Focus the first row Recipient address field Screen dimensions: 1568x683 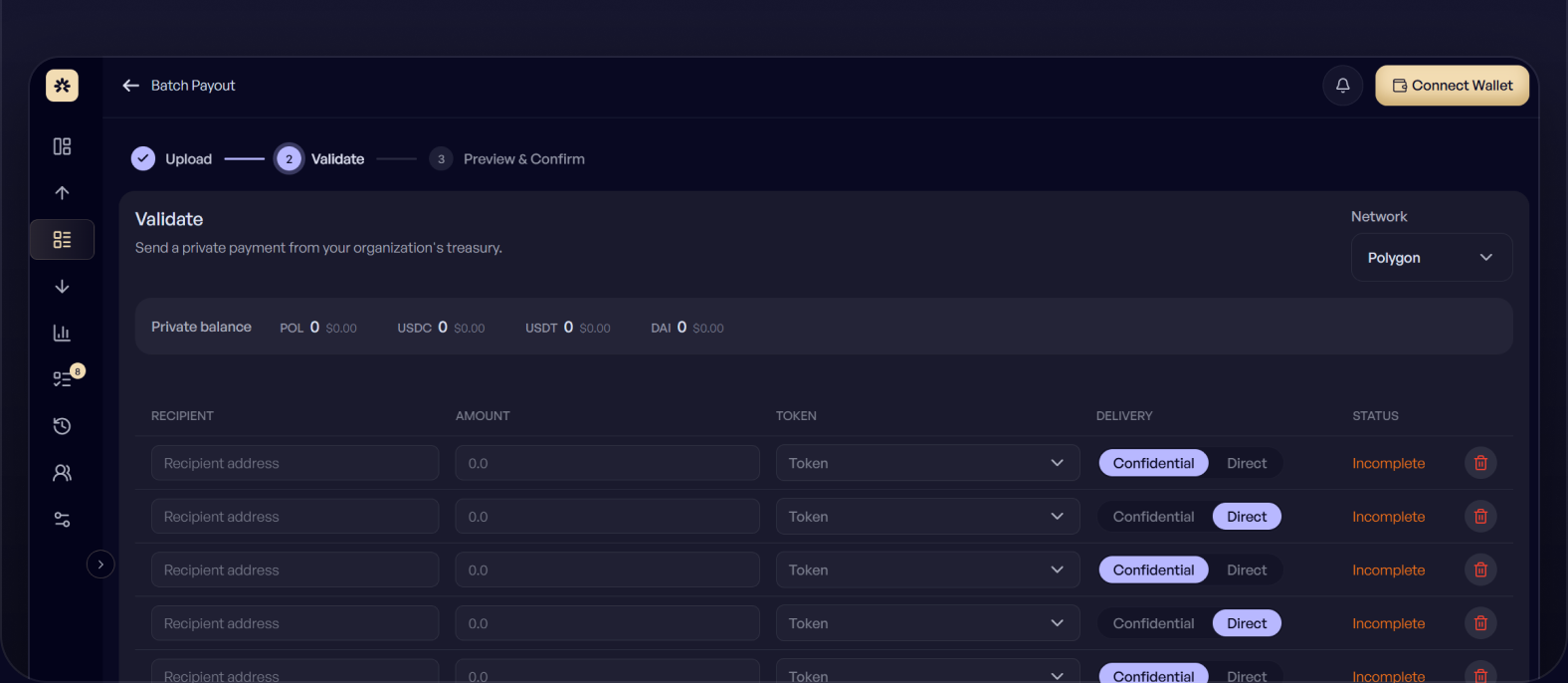[x=295, y=463]
